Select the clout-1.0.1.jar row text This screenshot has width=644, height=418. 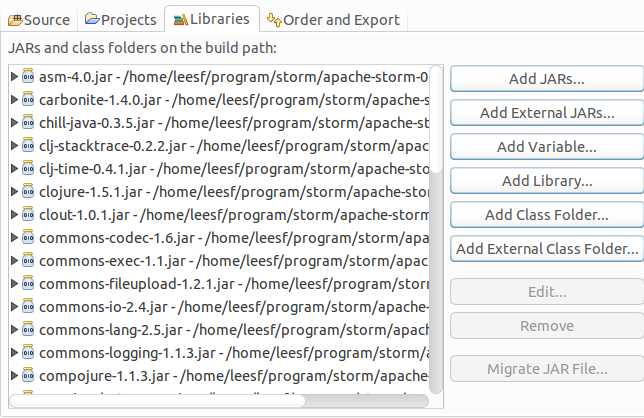coord(234,214)
